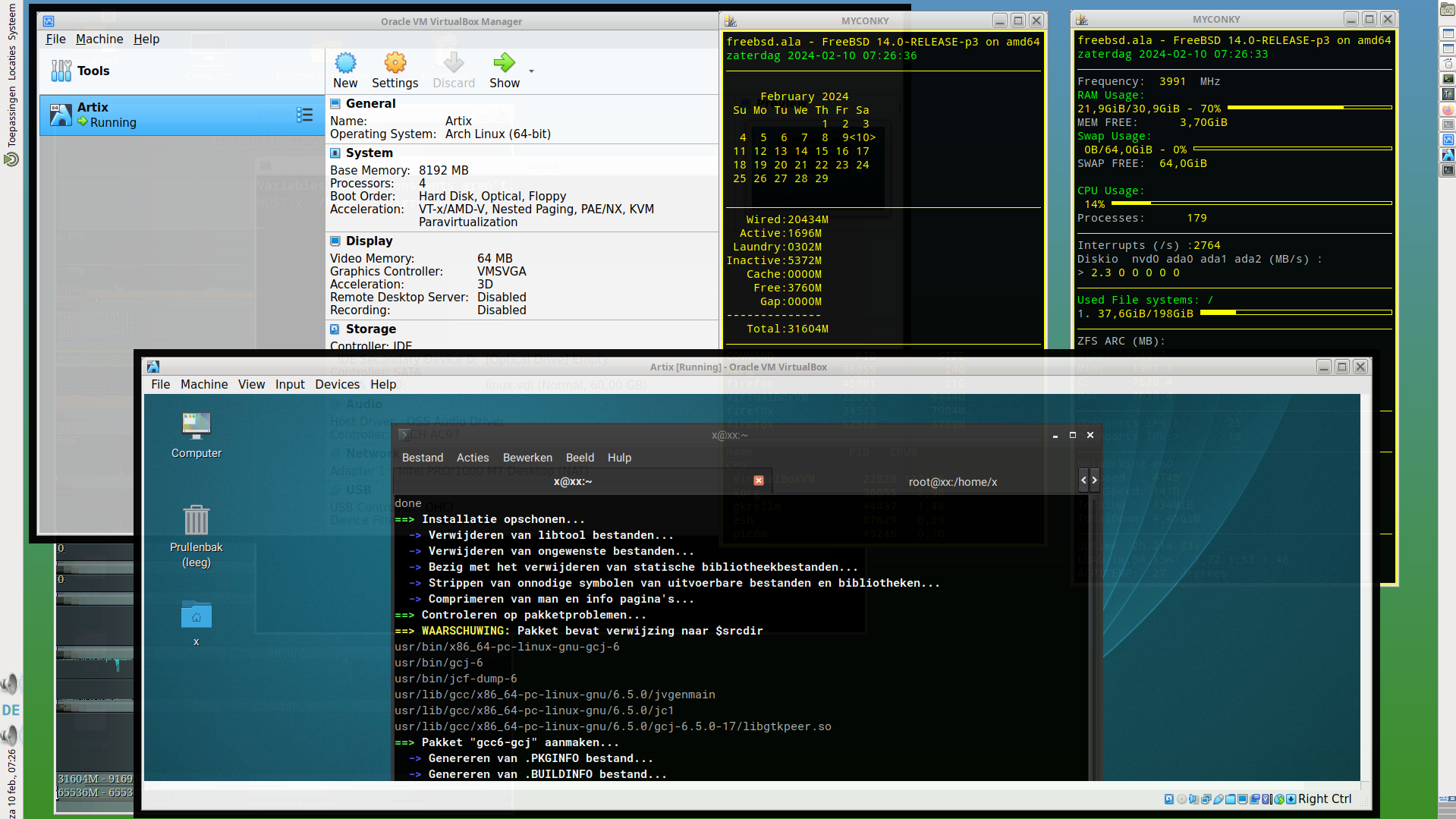
Task: Click the RAM Usage progress bar in MYCONKY
Action: click(1310, 108)
